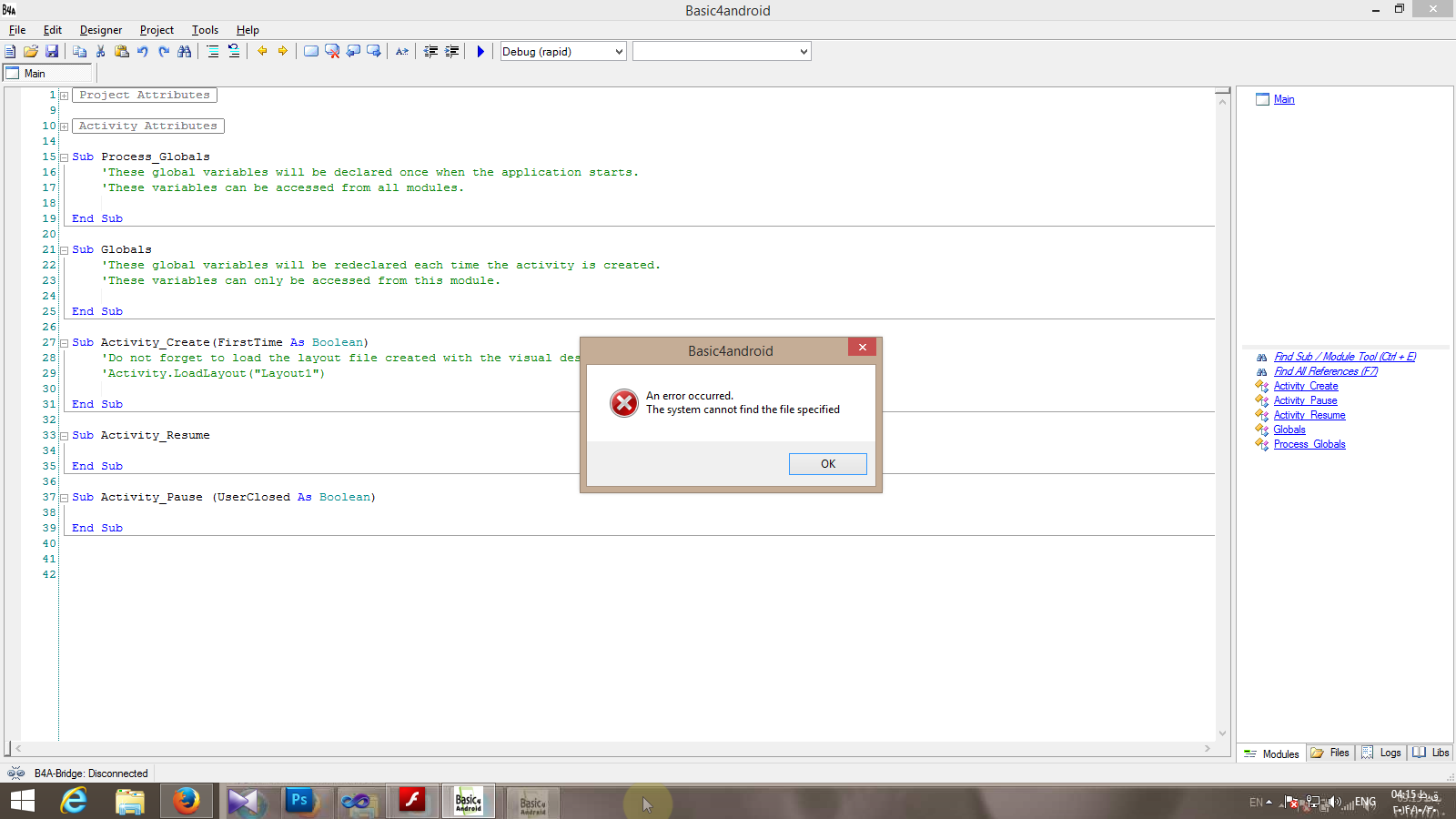1456x819 pixels.
Task: Switch to the Logs tab
Action: [1381, 753]
